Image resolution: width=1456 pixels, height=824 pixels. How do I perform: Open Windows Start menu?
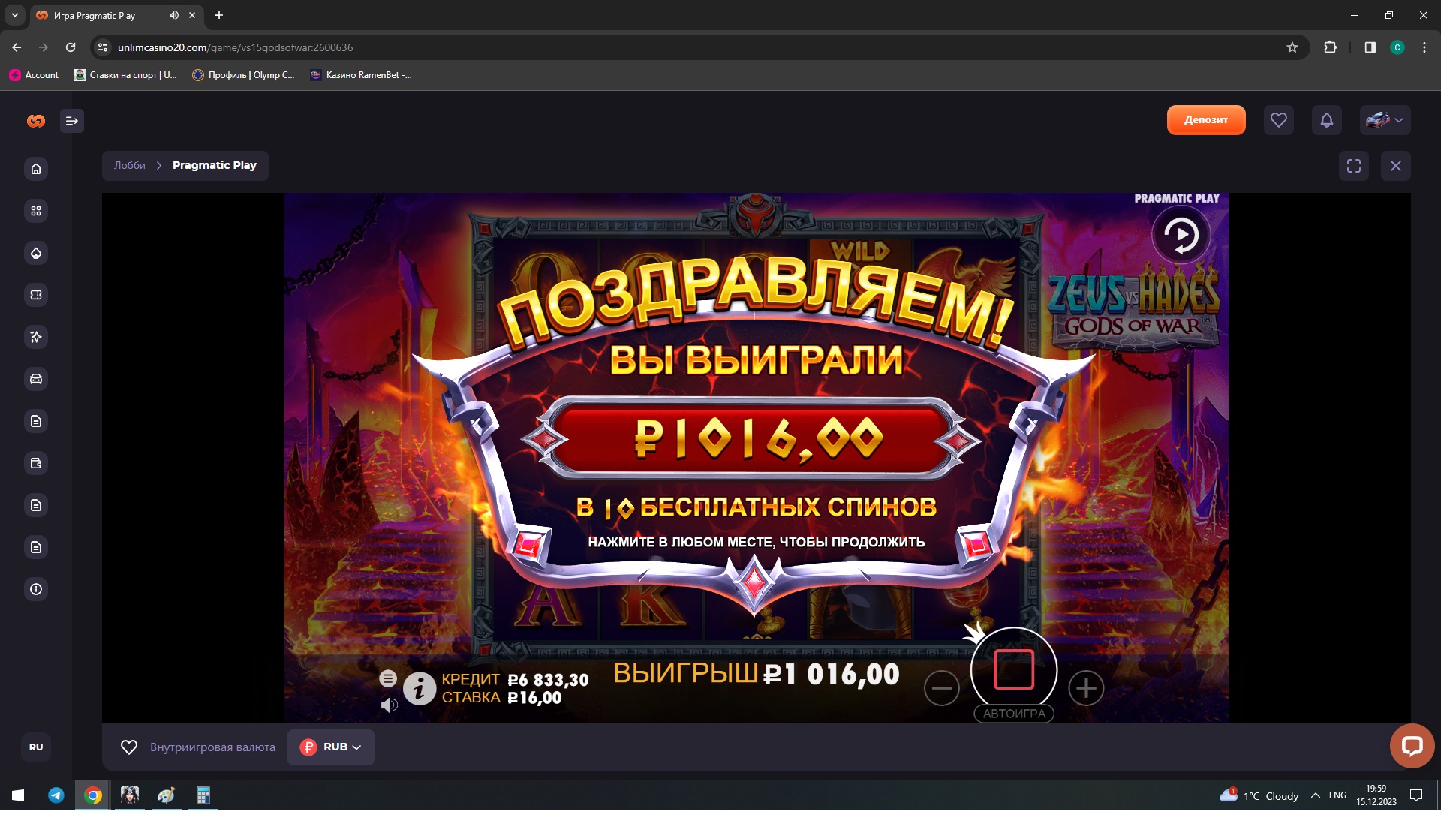(18, 795)
